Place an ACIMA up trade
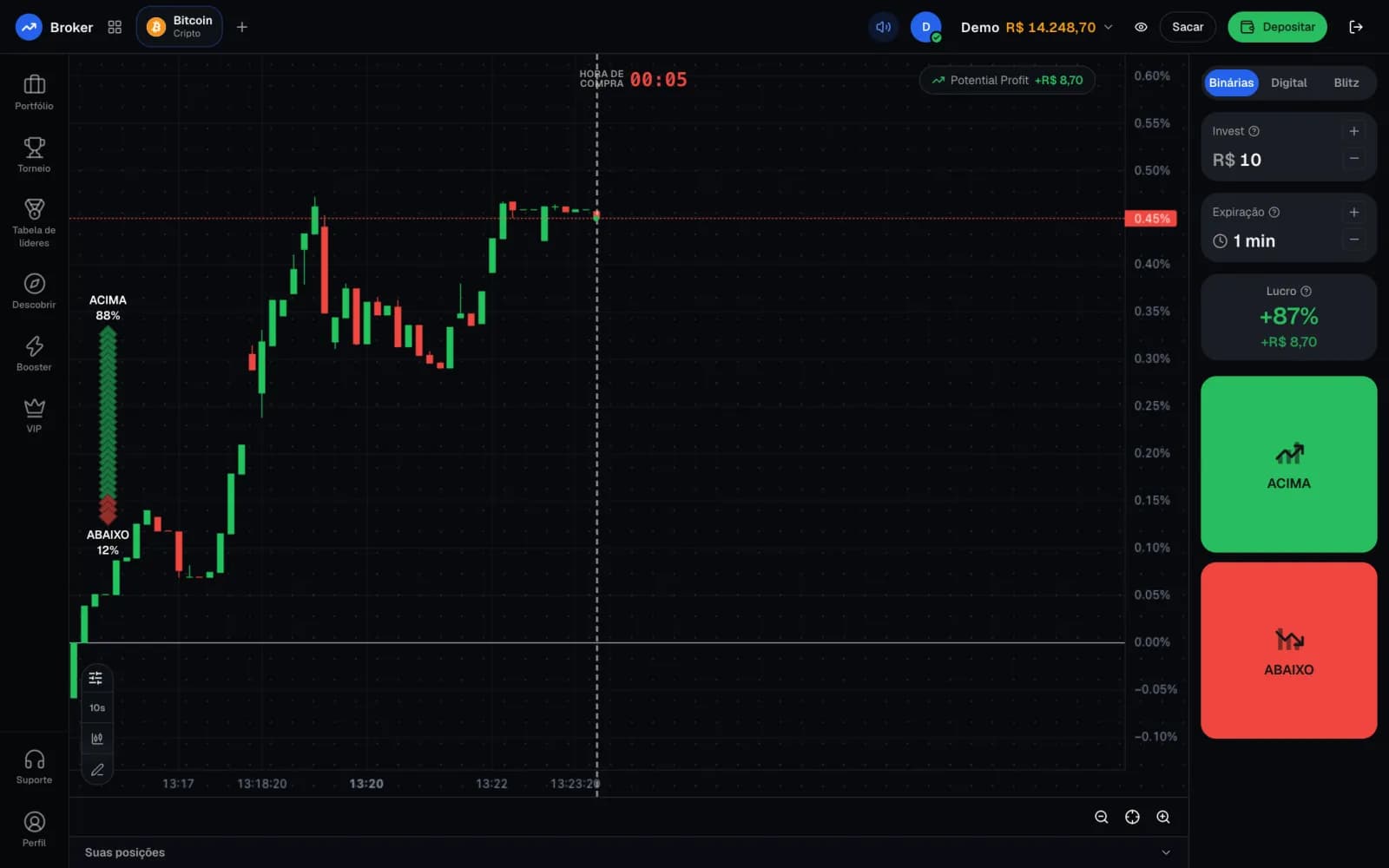The image size is (1389, 868). (1288, 464)
